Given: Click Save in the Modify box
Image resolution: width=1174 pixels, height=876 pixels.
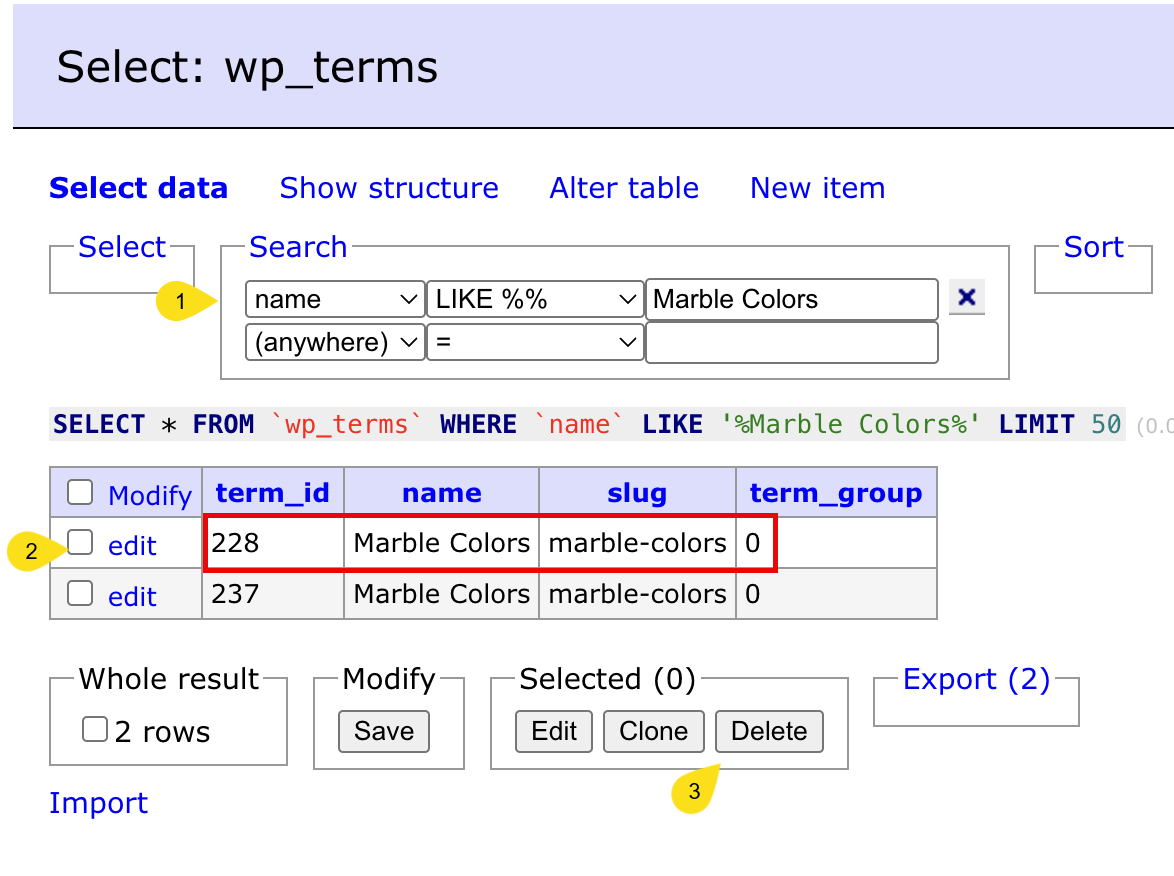Looking at the screenshot, I should click(384, 731).
